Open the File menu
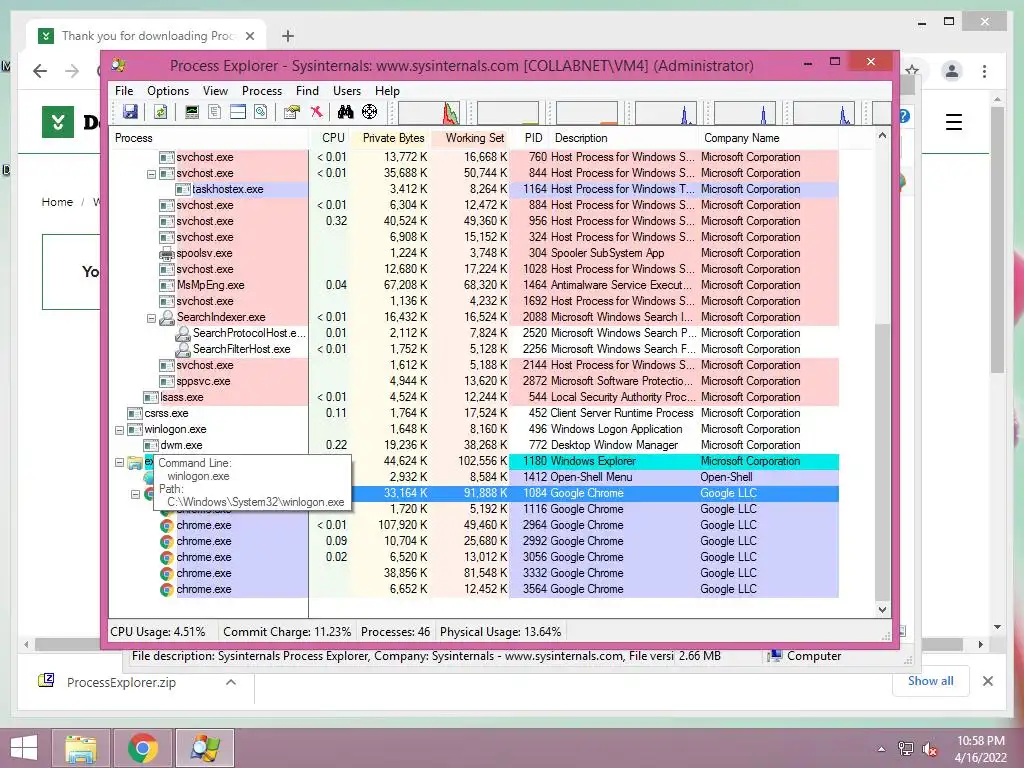Viewport: 1024px width, 768px height. point(123,91)
